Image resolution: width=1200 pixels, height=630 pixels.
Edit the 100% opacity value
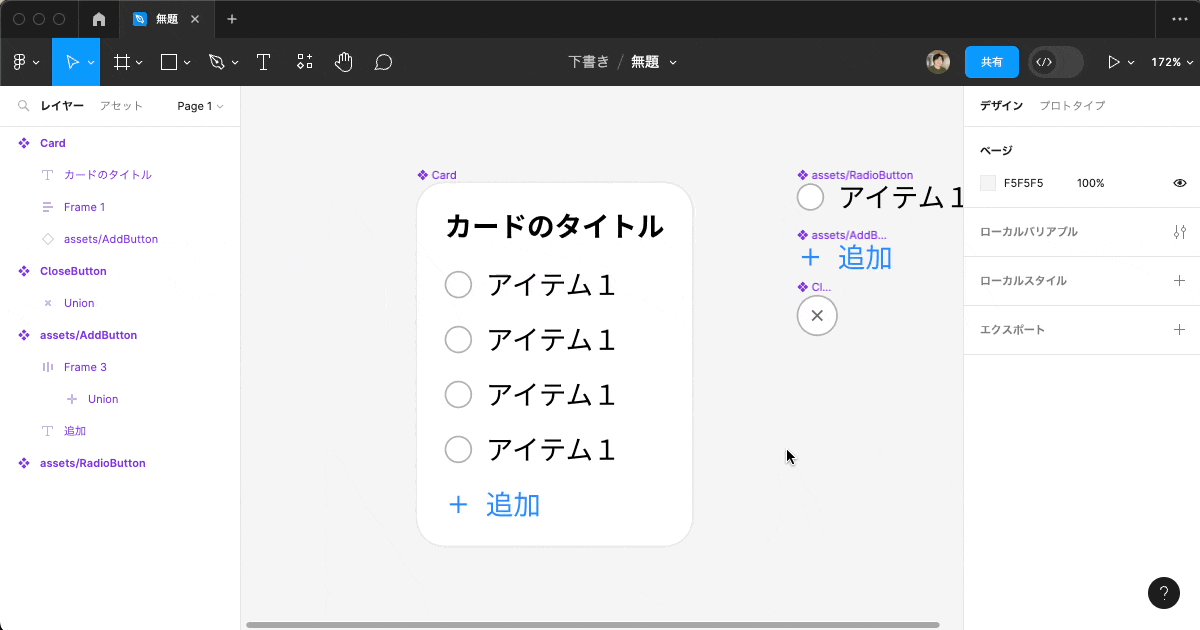tap(1091, 183)
